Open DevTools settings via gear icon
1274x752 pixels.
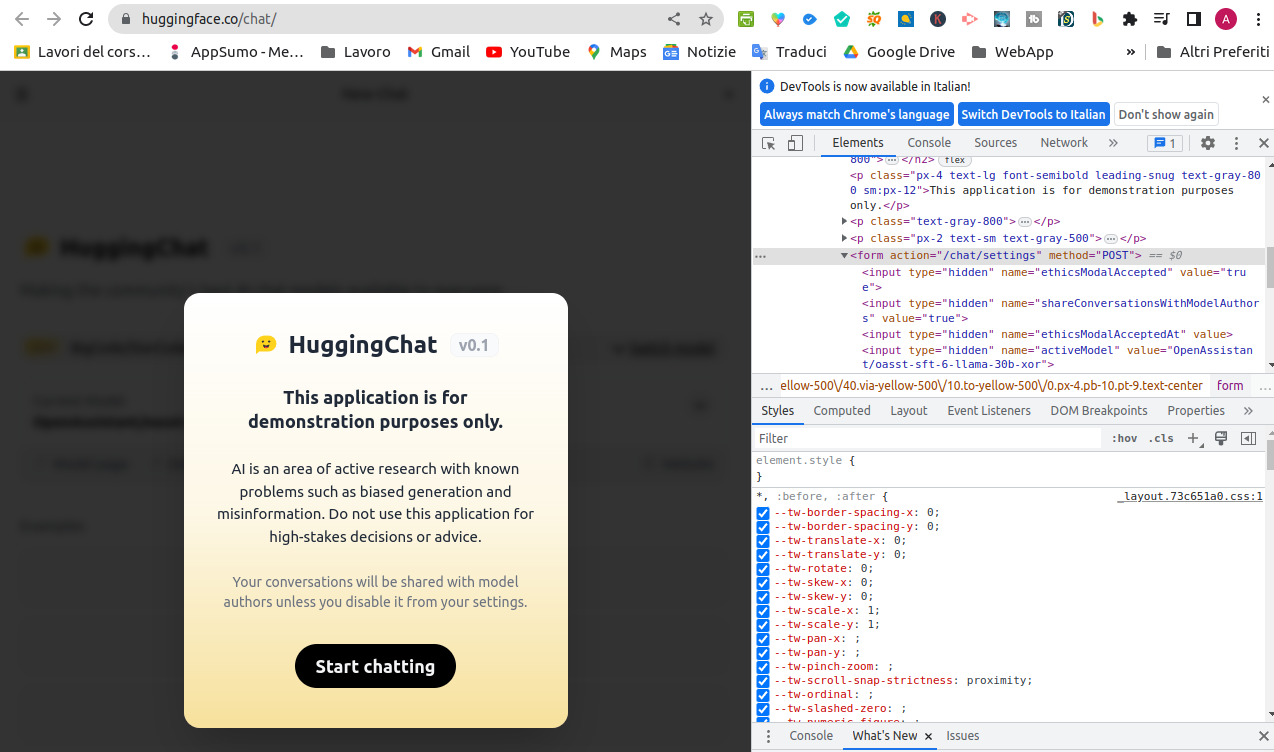coord(1208,143)
